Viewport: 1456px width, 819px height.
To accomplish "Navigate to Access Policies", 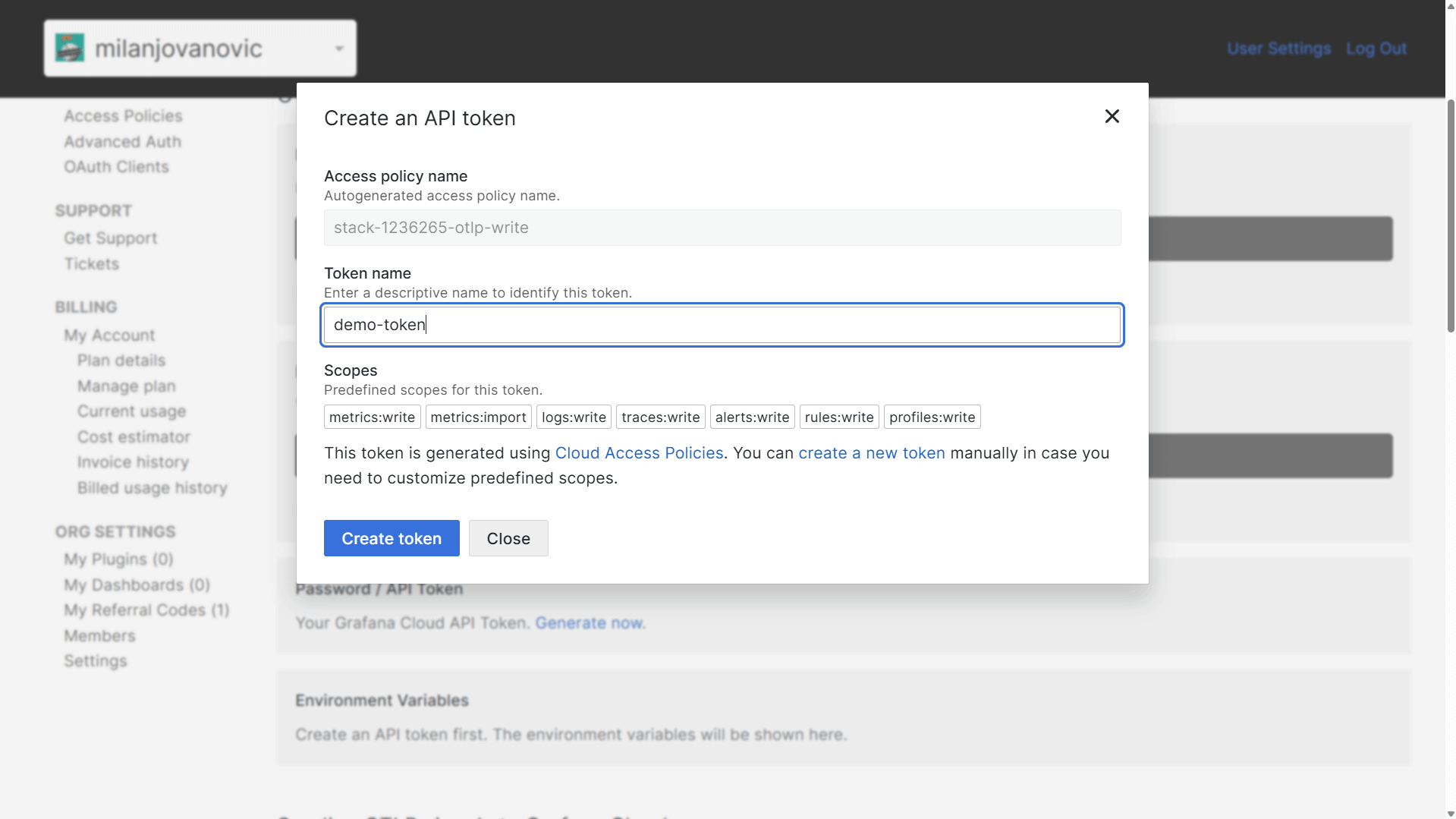I will (123, 115).
